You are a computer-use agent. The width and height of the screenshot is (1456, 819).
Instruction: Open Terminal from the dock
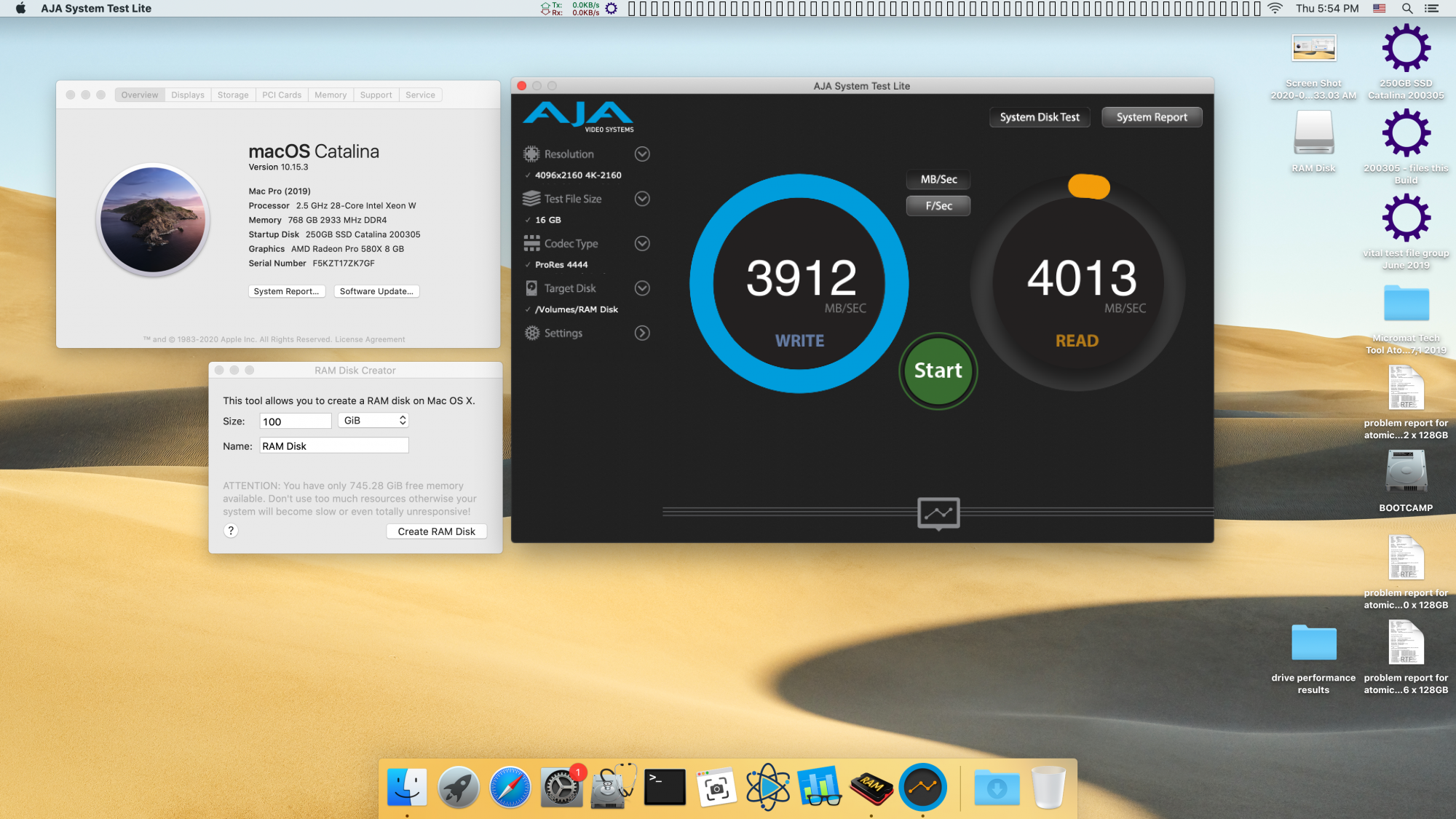[665, 787]
